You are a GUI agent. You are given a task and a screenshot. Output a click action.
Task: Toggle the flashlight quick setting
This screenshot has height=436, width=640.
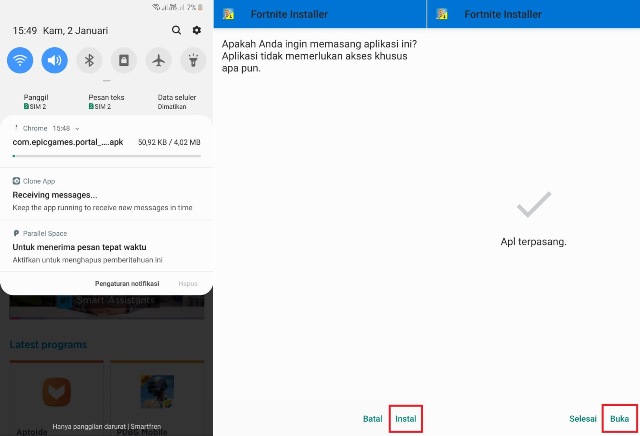(193, 60)
